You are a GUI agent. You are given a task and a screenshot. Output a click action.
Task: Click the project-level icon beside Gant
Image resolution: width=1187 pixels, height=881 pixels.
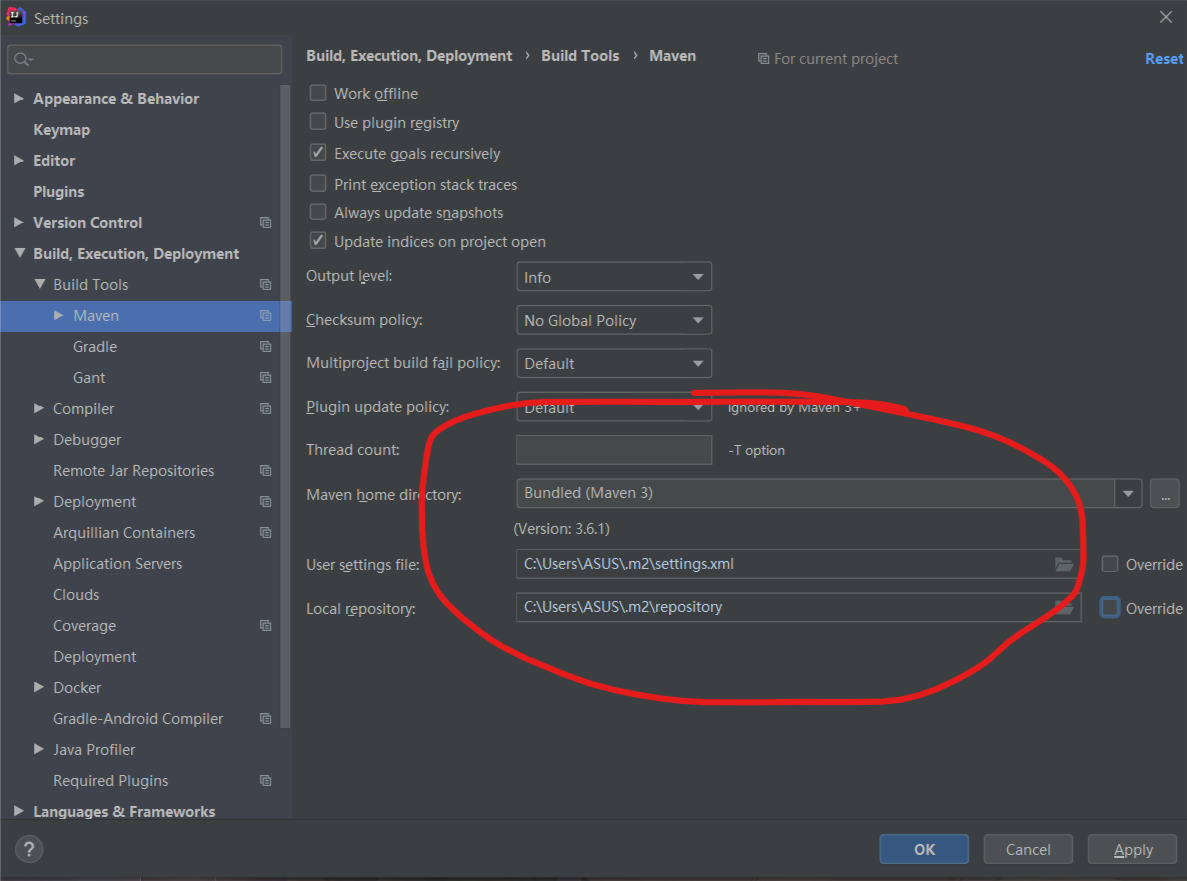[266, 378]
